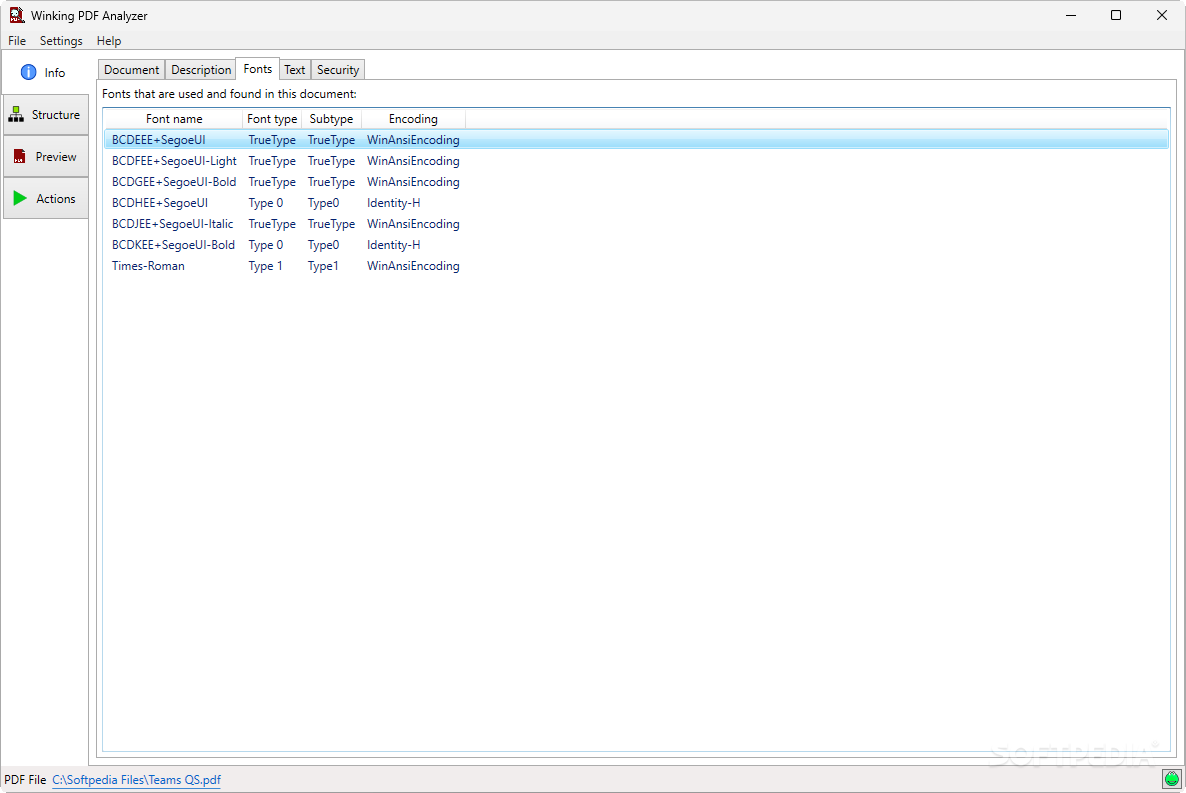Click Identity-H encoding of BCDHEE+SegoeUI
The width and height of the screenshot is (1186, 793).
tap(393, 203)
